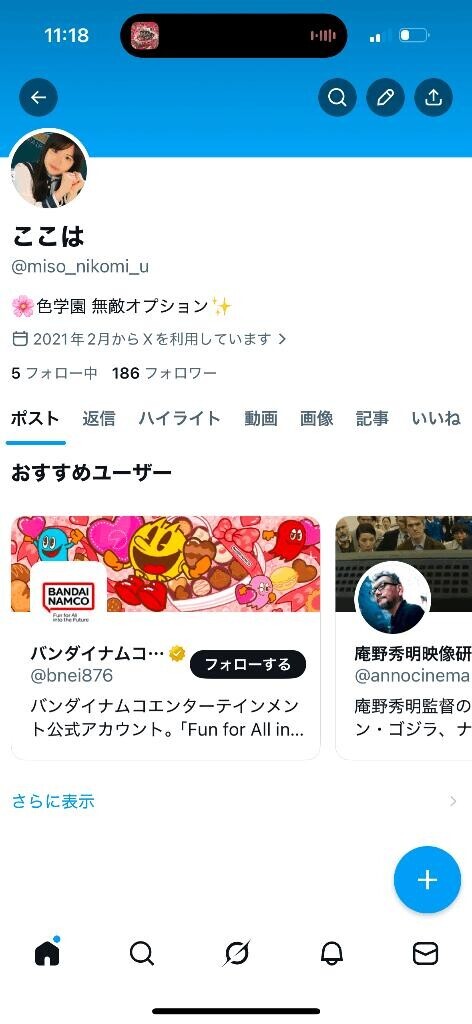
Task: Open 庵野秀明 suggested user avatar
Action: (392, 598)
